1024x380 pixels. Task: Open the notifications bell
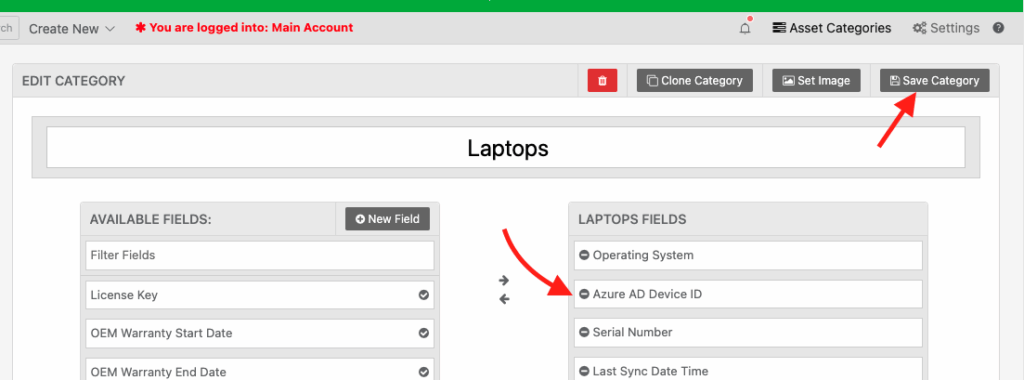click(744, 28)
